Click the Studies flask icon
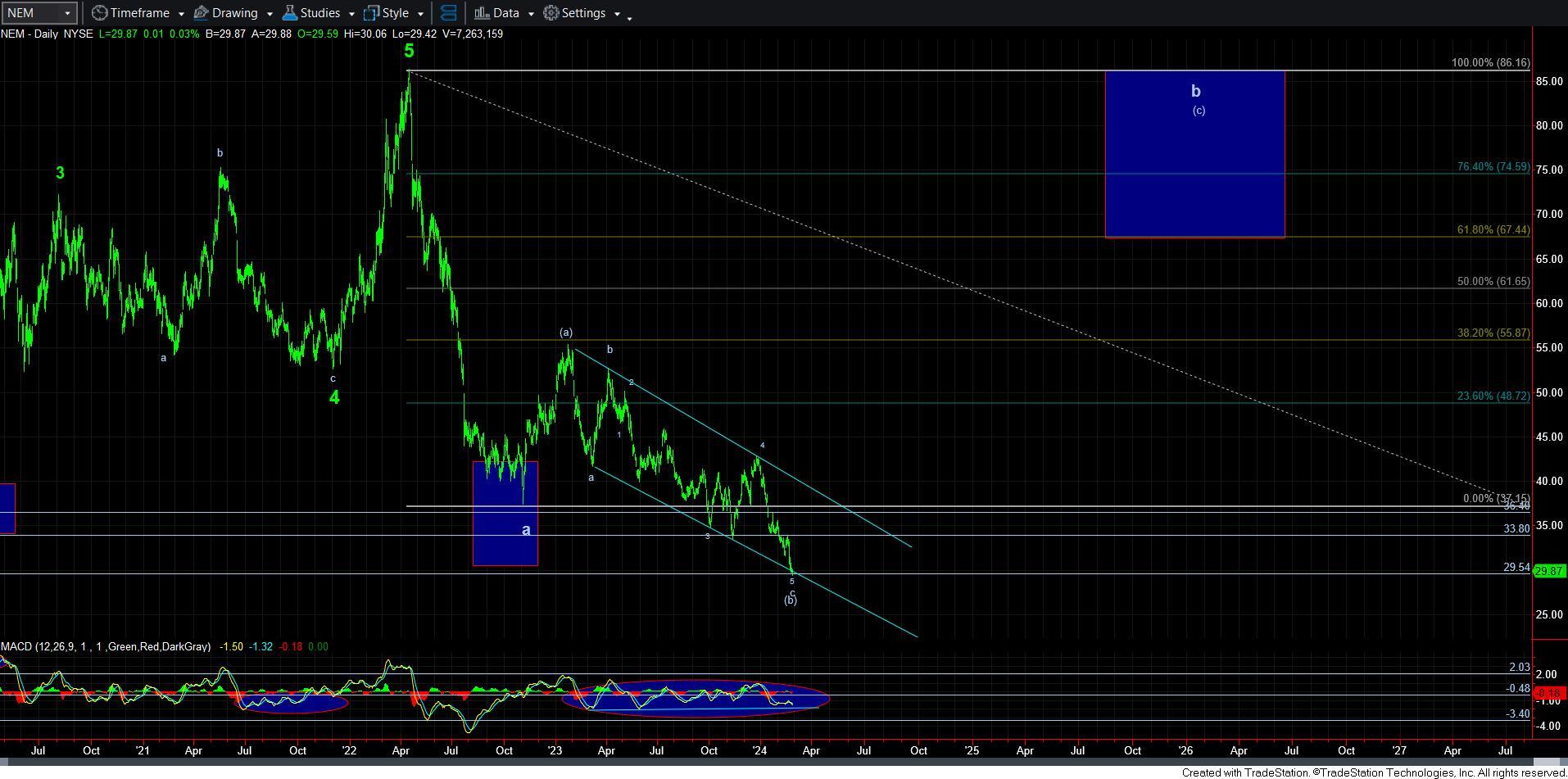The width and height of the screenshot is (1568, 779). coord(289,13)
